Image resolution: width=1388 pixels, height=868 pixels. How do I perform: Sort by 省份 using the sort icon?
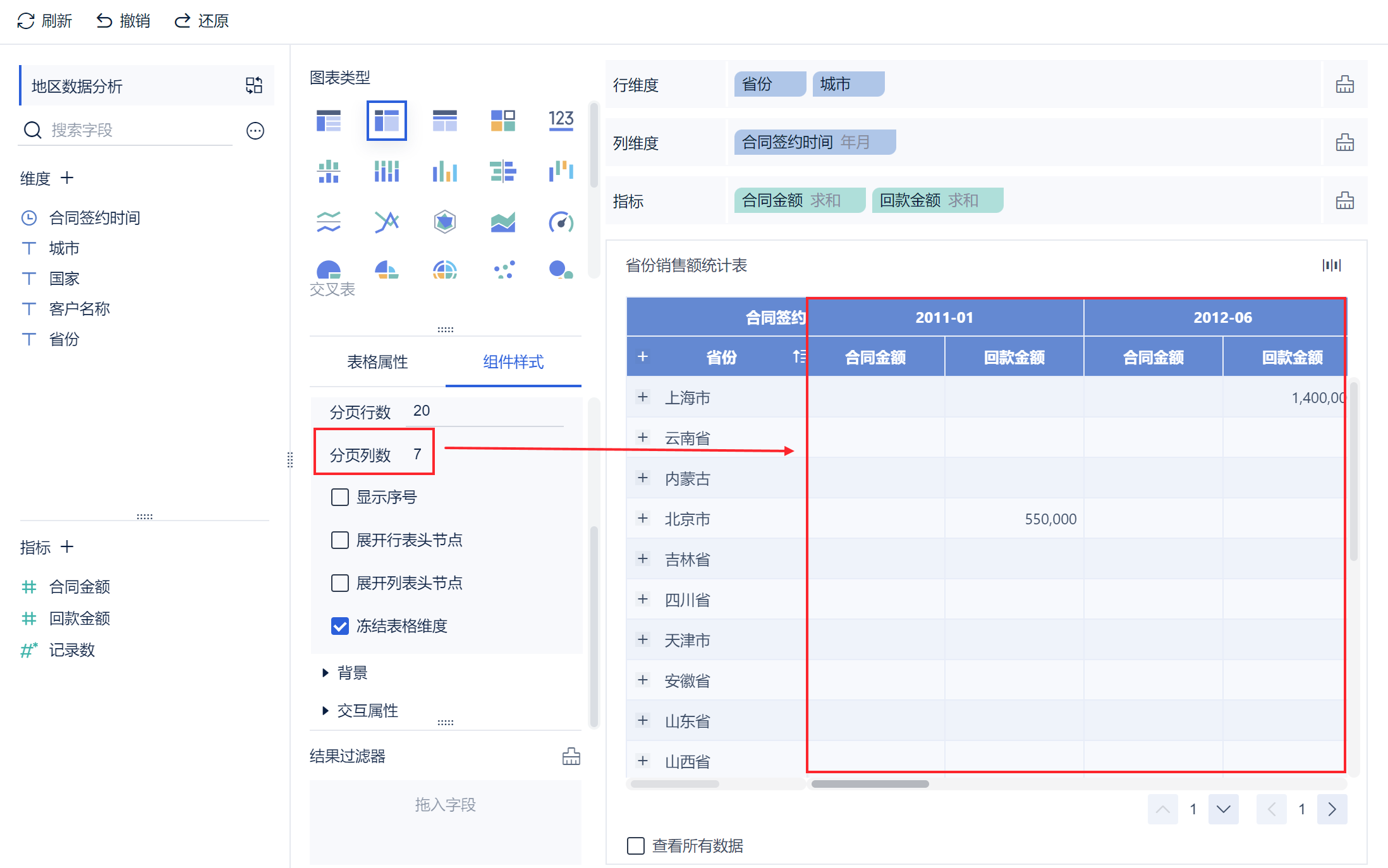click(x=800, y=357)
